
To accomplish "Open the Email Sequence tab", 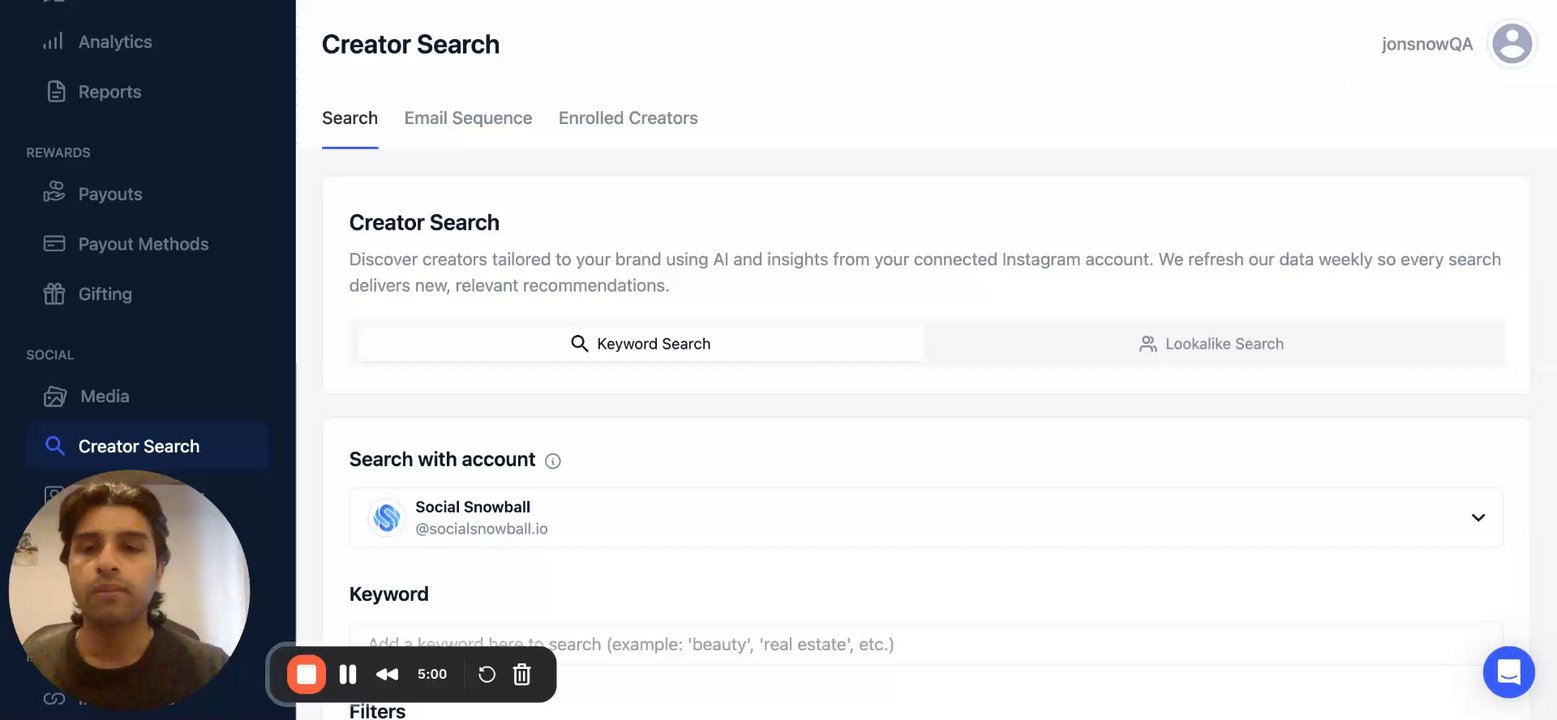I will (x=468, y=118).
